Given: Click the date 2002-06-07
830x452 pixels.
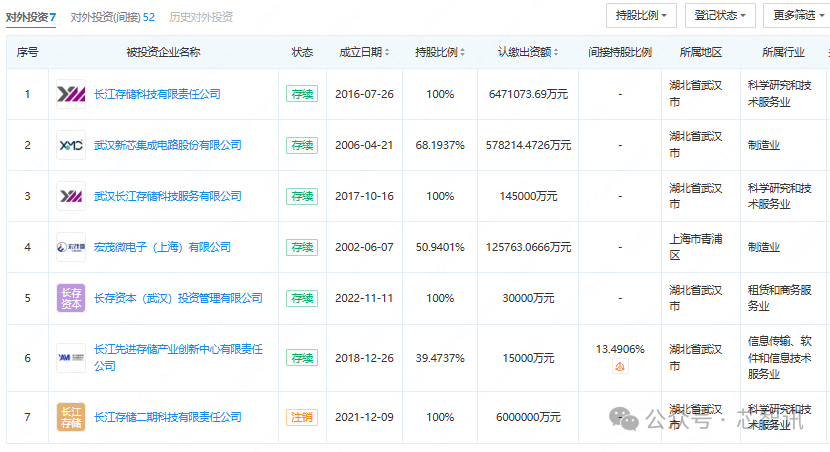Looking at the screenshot, I should click(364, 247).
